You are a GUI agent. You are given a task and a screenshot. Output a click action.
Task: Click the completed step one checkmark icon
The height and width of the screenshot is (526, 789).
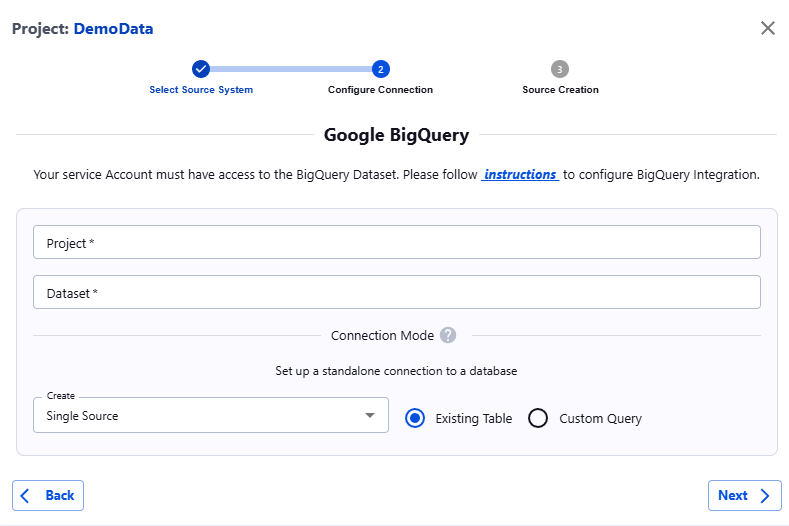pos(201,69)
